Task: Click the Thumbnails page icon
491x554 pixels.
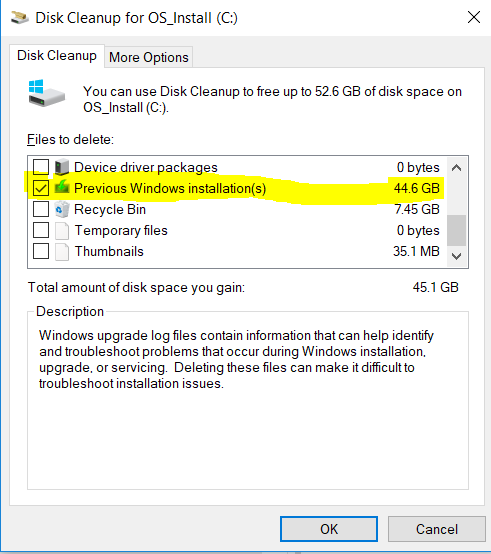Action: coord(62,252)
